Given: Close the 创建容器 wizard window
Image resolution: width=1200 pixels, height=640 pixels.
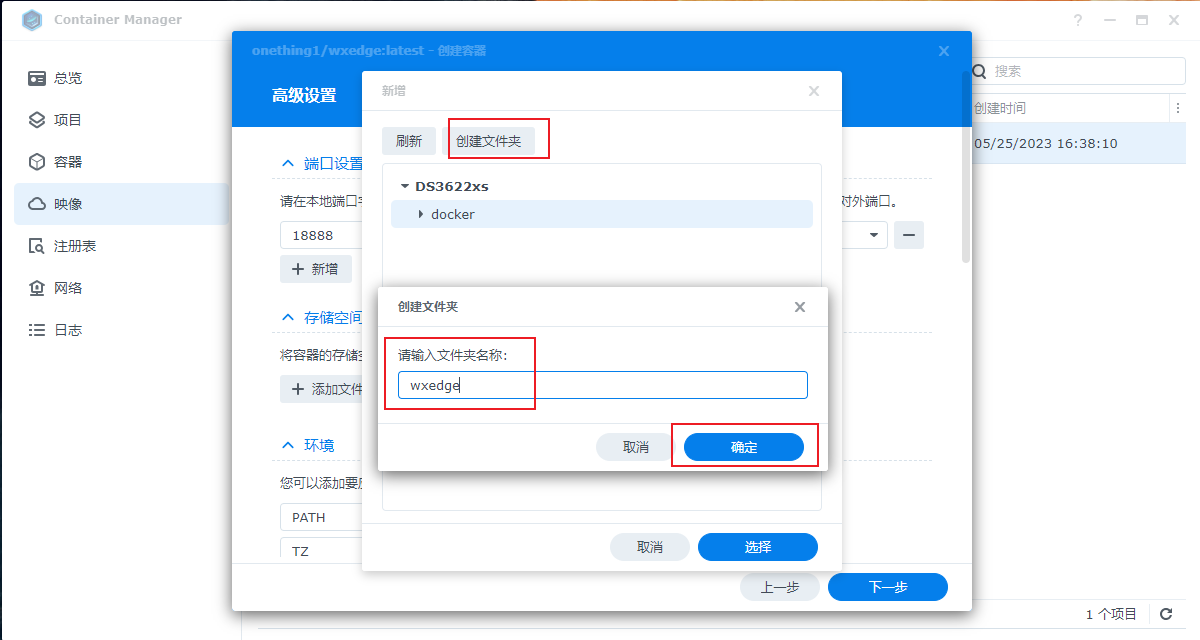Looking at the screenshot, I should [944, 51].
